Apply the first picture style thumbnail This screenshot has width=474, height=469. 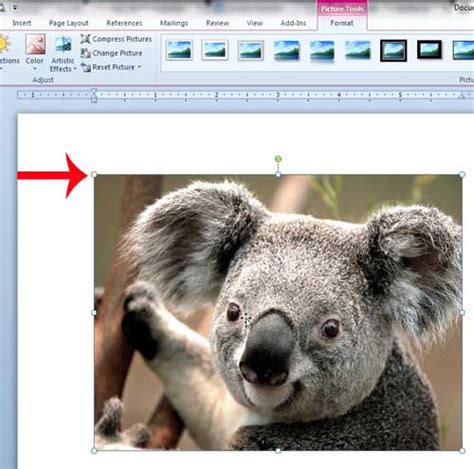pos(179,50)
